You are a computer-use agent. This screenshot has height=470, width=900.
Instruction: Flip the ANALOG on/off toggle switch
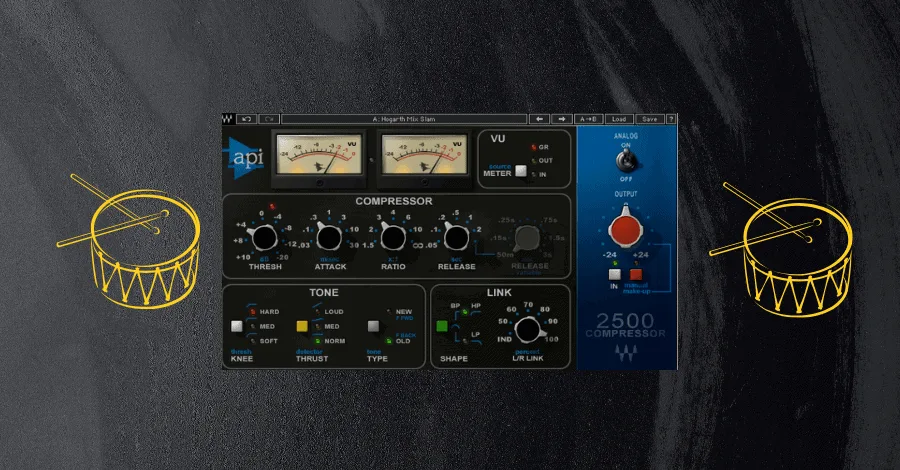tap(624, 161)
